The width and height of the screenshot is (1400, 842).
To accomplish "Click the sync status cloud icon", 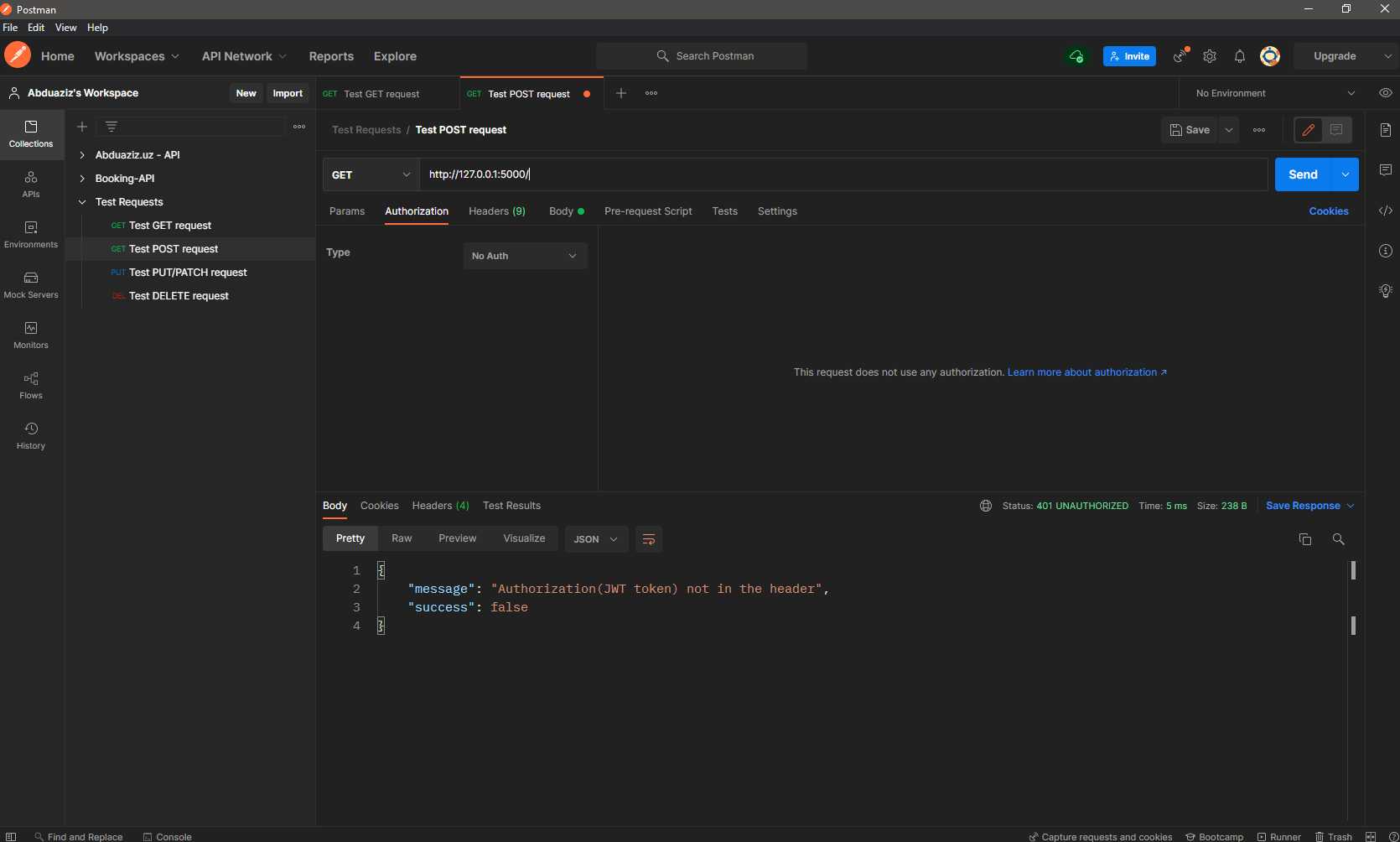I will [1076, 56].
